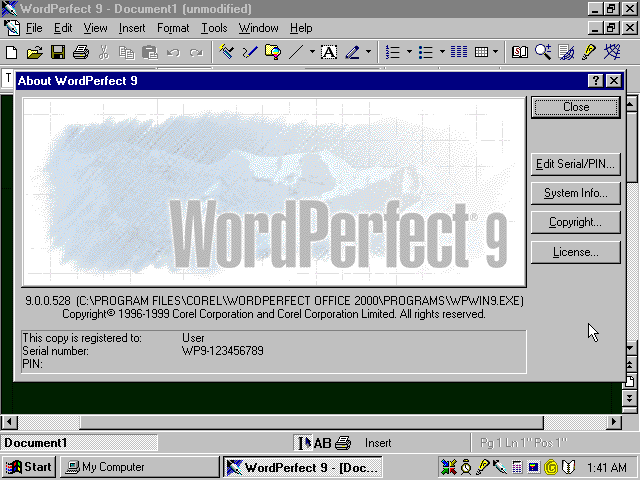The height and width of the screenshot is (480, 640).
Task: Click the calculator tray icon
Action: pos(517,467)
